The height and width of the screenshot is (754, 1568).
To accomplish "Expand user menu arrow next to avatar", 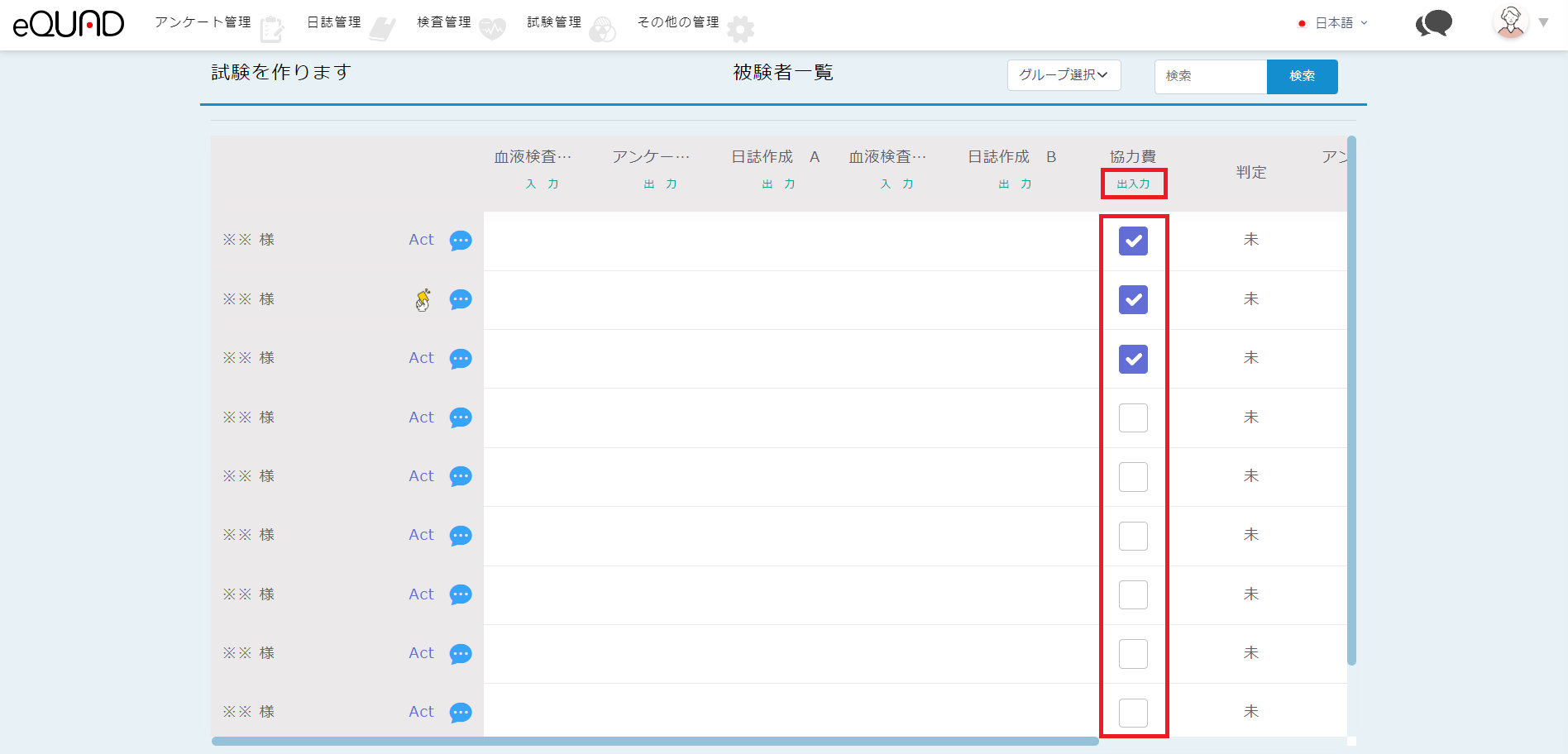I will tap(1543, 23).
